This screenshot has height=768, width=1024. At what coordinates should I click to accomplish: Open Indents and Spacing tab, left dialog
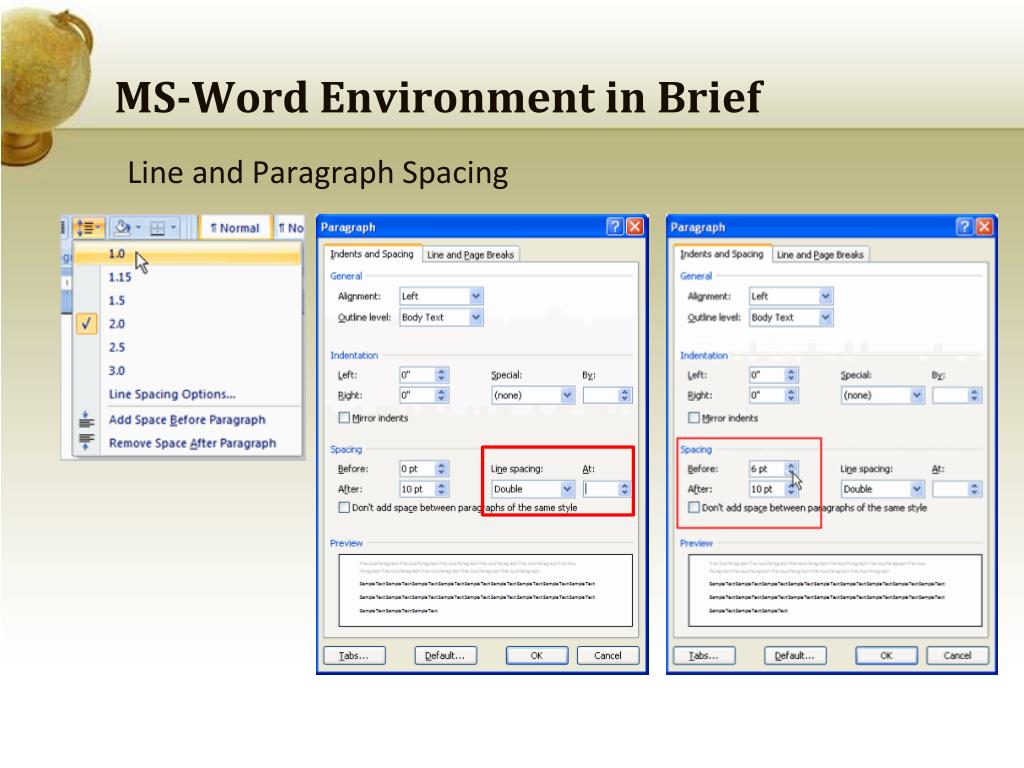tap(372, 254)
